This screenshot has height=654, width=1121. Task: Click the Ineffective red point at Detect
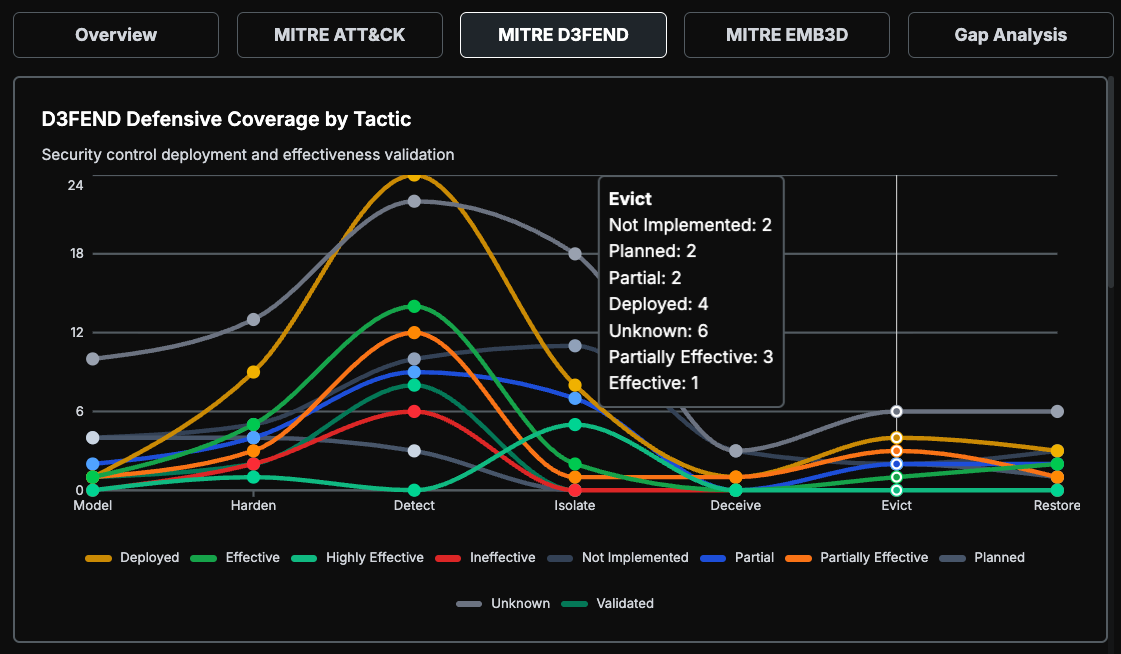pos(414,411)
